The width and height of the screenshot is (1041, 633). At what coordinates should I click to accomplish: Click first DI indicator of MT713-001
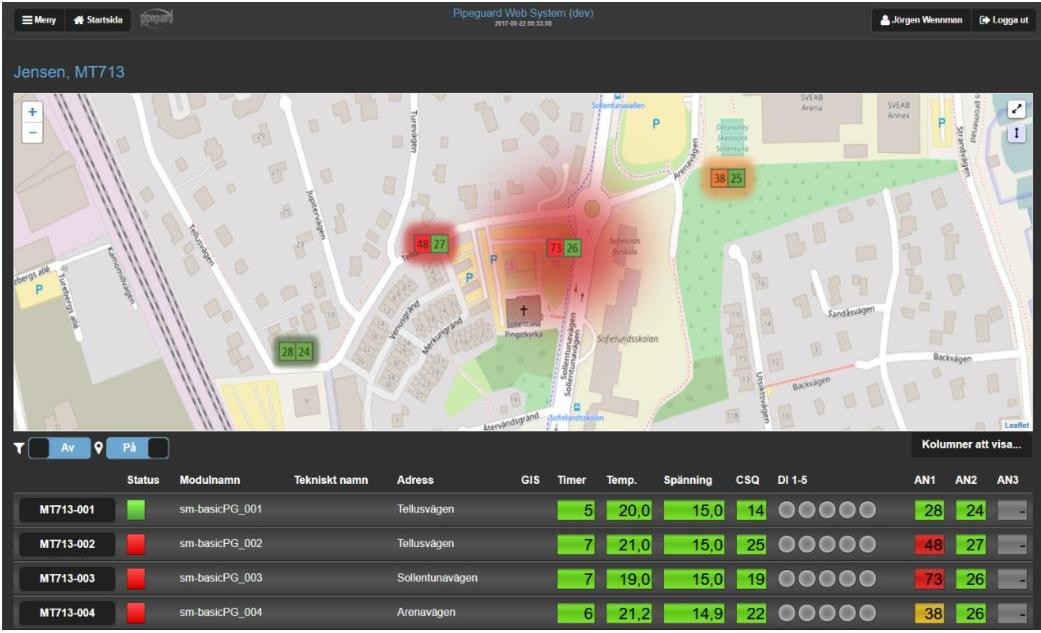pyautogui.click(x=787, y=510)
